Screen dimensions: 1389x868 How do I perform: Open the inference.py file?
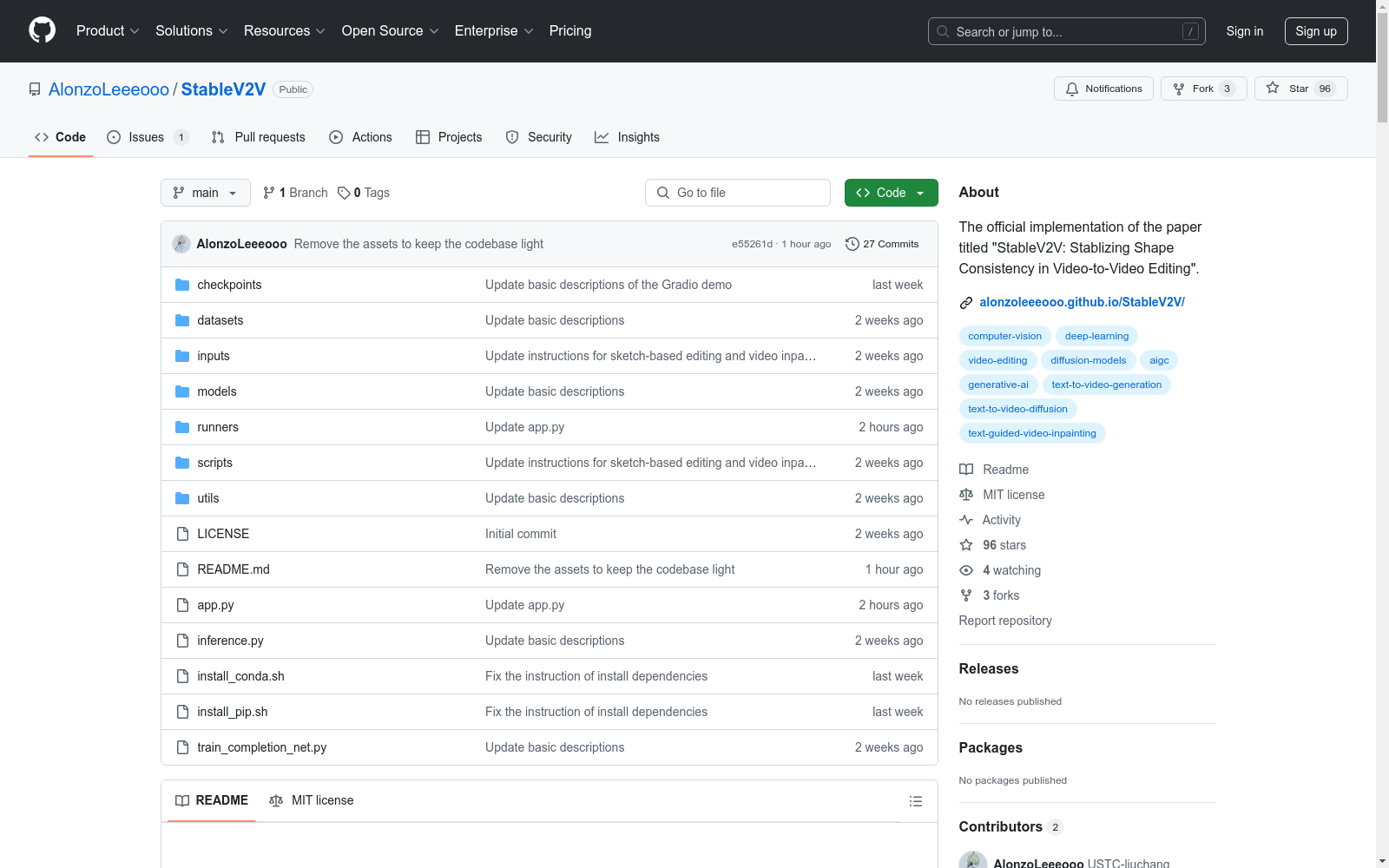(230, 641)
